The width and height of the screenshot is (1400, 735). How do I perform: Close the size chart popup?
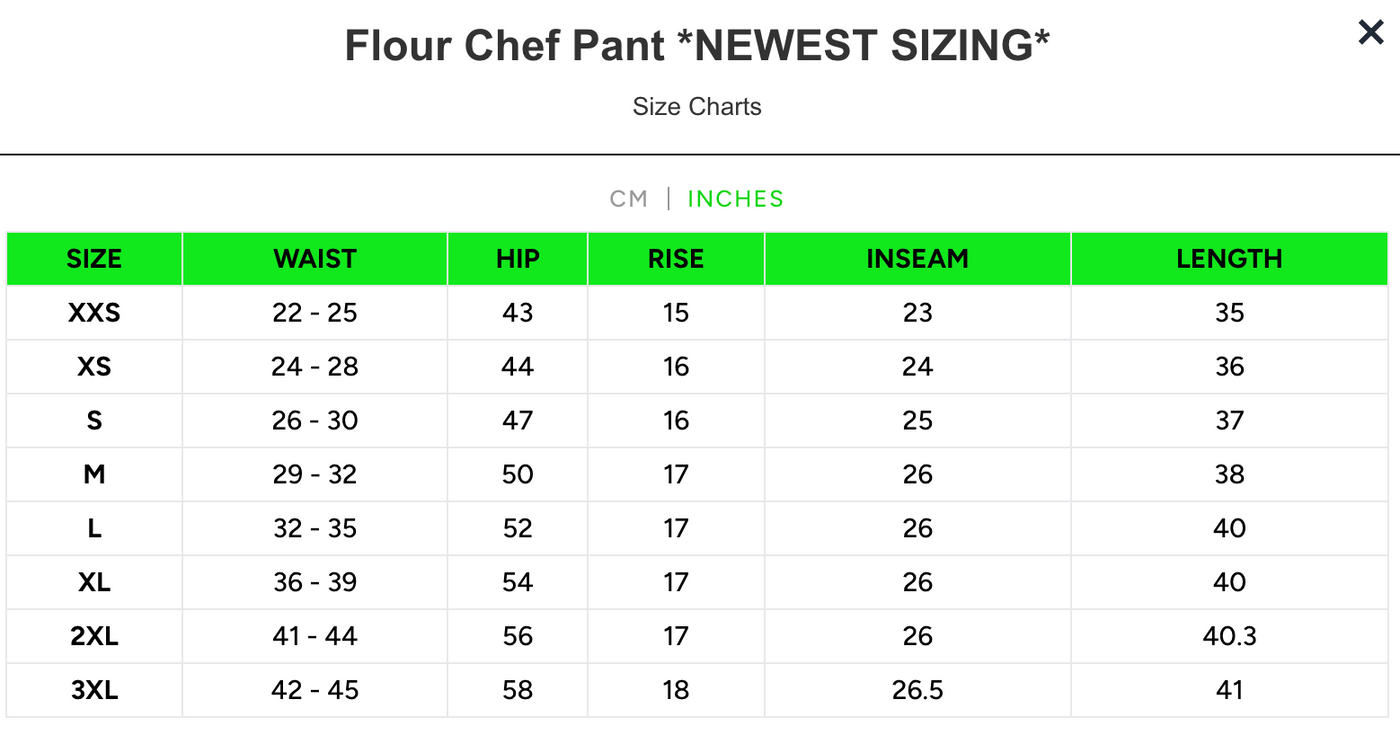[x=1370, y=32]
